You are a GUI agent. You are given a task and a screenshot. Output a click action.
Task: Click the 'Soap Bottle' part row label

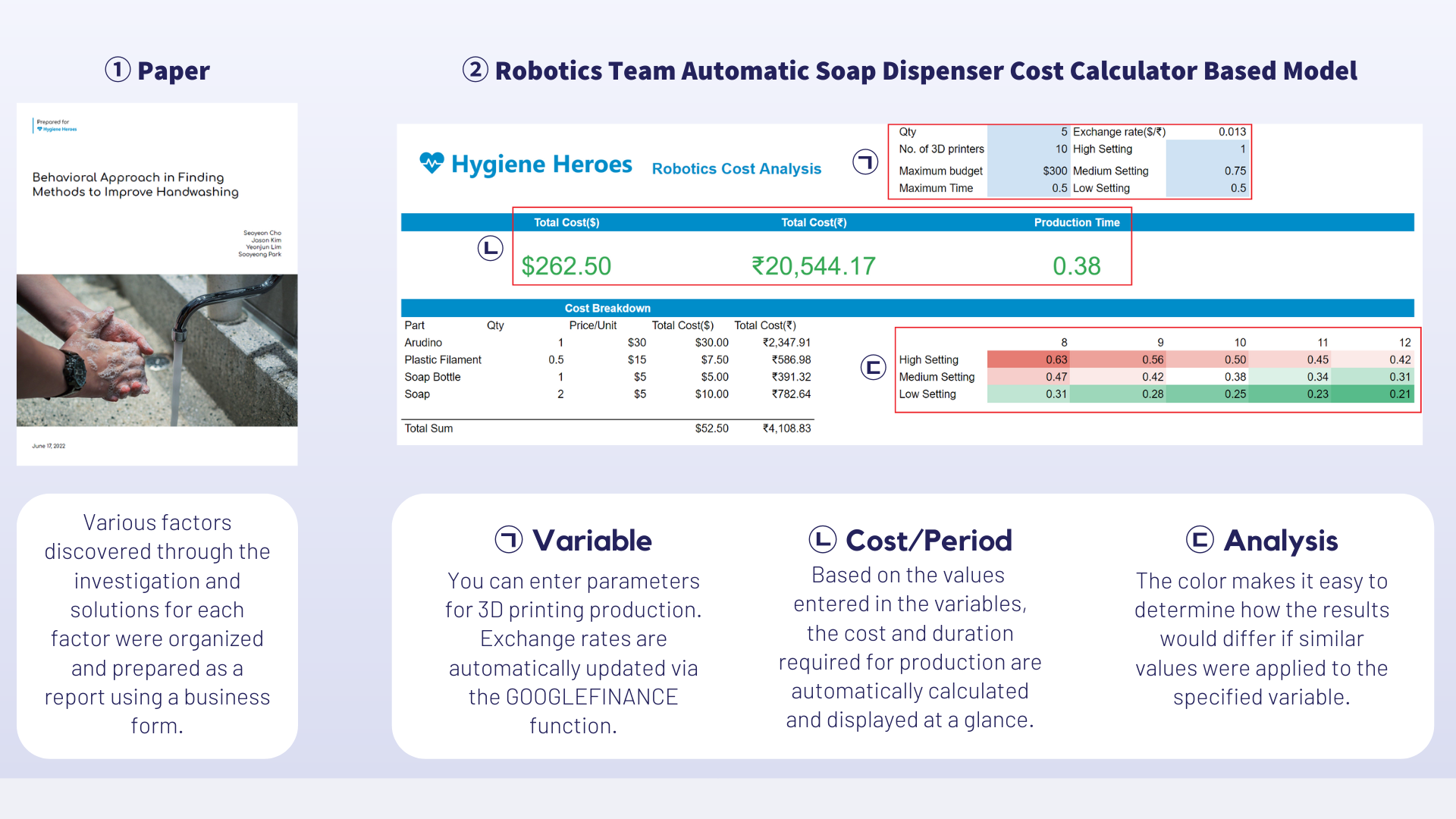tap(432, 377)
